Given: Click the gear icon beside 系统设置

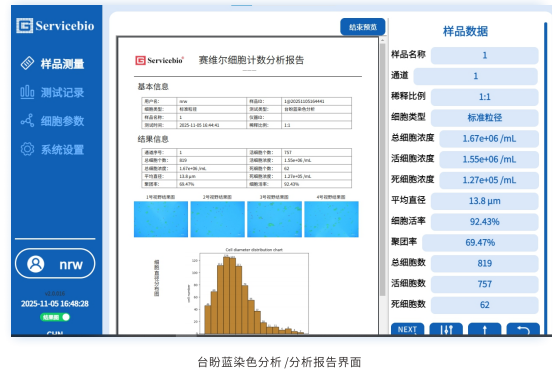Looking at the screenshot, I should tap(27, 149).
